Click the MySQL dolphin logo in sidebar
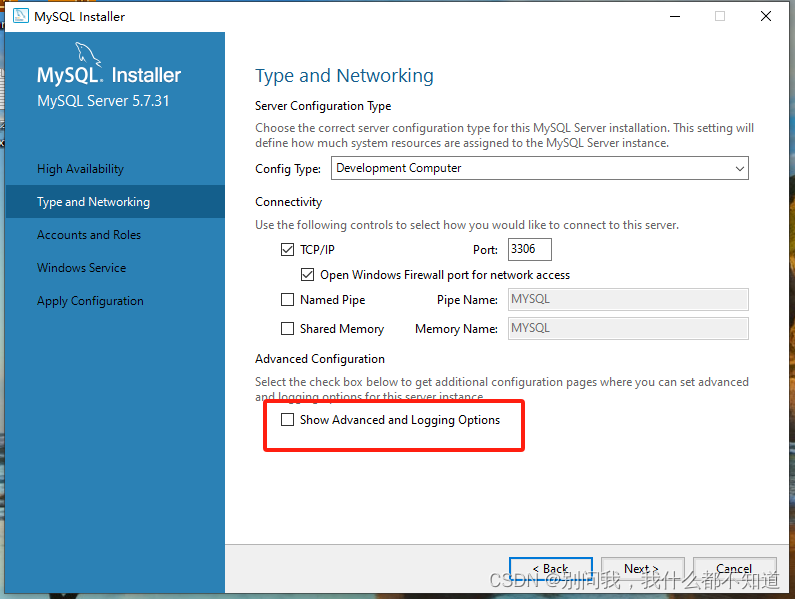This screenshot has width=795, height=599. coord(87,54)
